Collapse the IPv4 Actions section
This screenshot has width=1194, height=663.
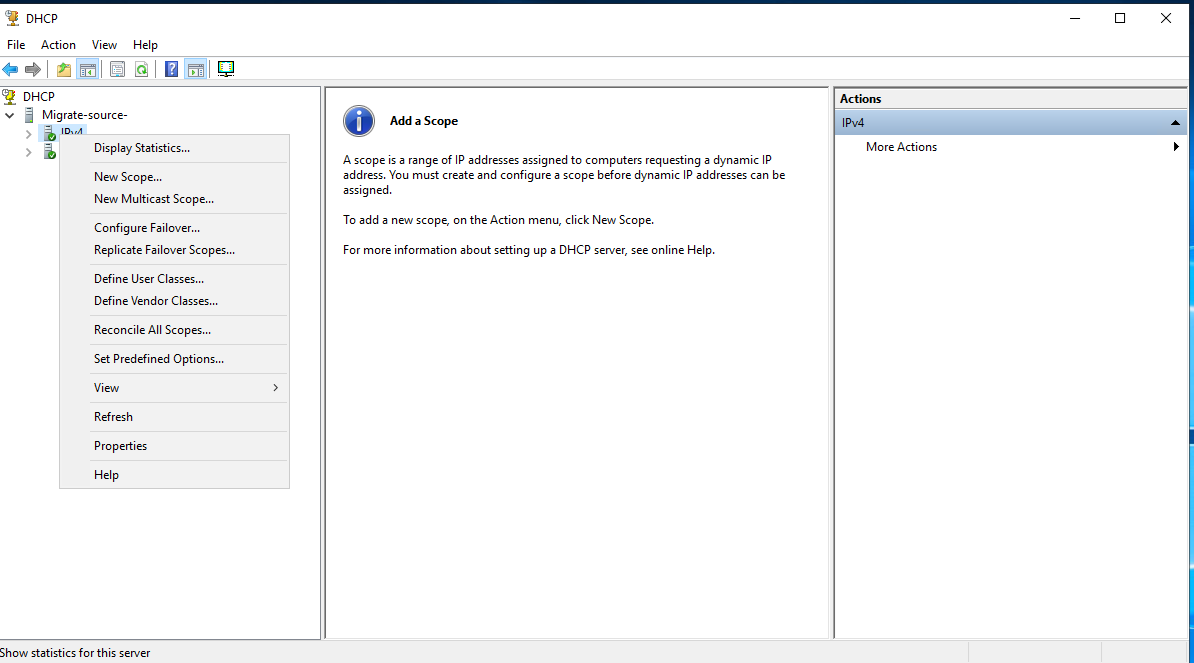(1174, 121)
